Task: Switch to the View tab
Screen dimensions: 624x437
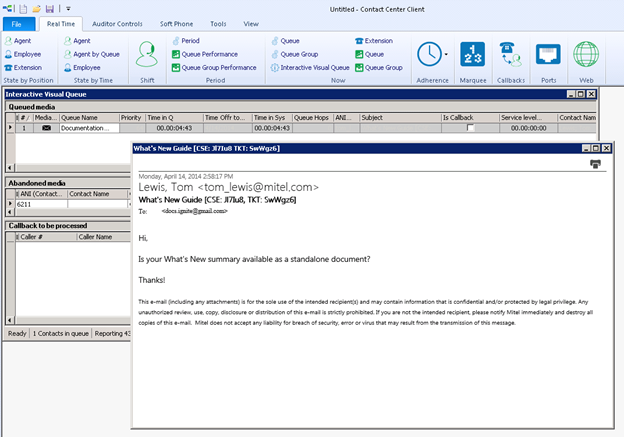Action: click(x=251, y=24)
